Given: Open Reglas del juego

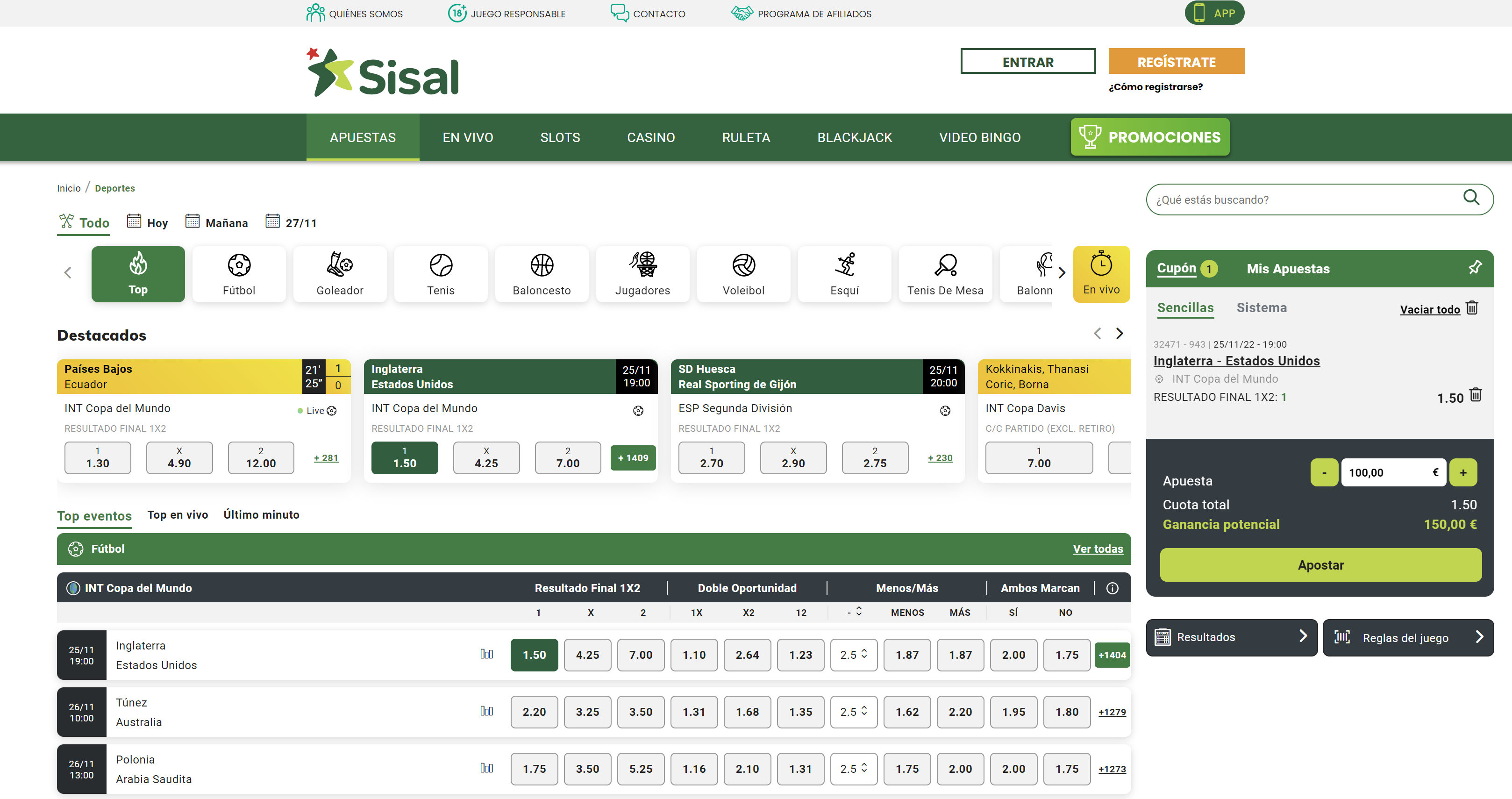Looking at the screenshot, I should click(x=1407, y=637).
